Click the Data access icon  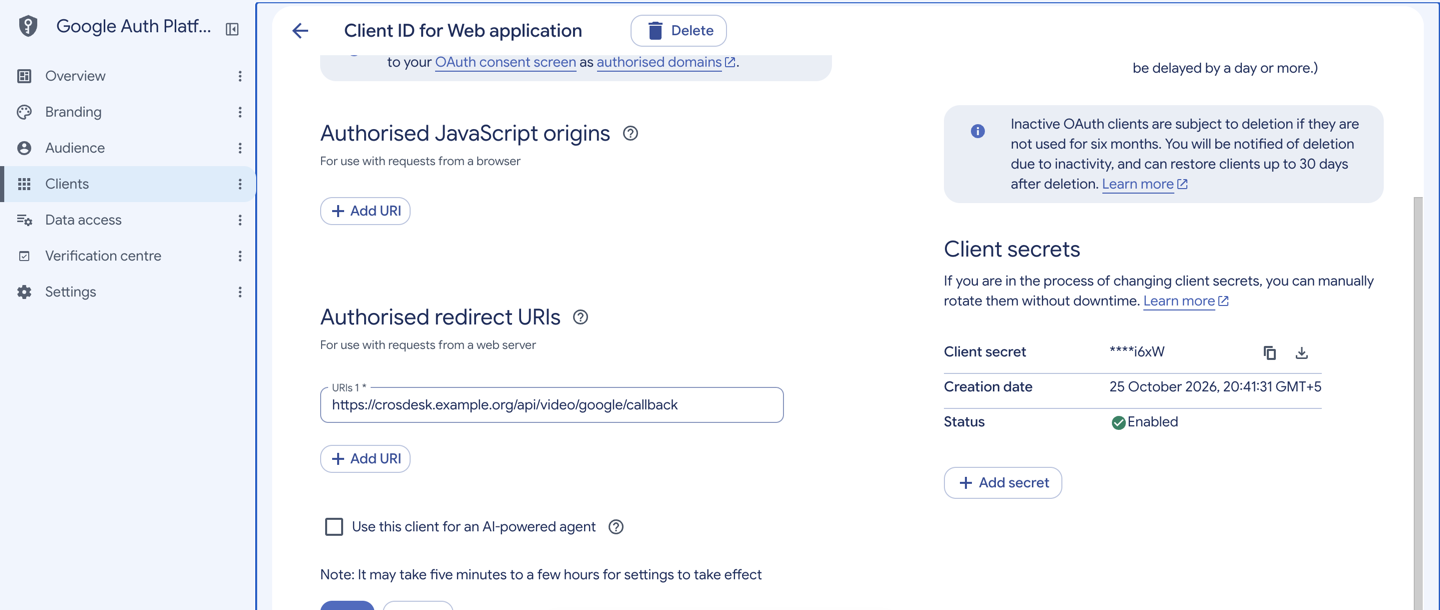pyautogui.click(x=24, y=220)
